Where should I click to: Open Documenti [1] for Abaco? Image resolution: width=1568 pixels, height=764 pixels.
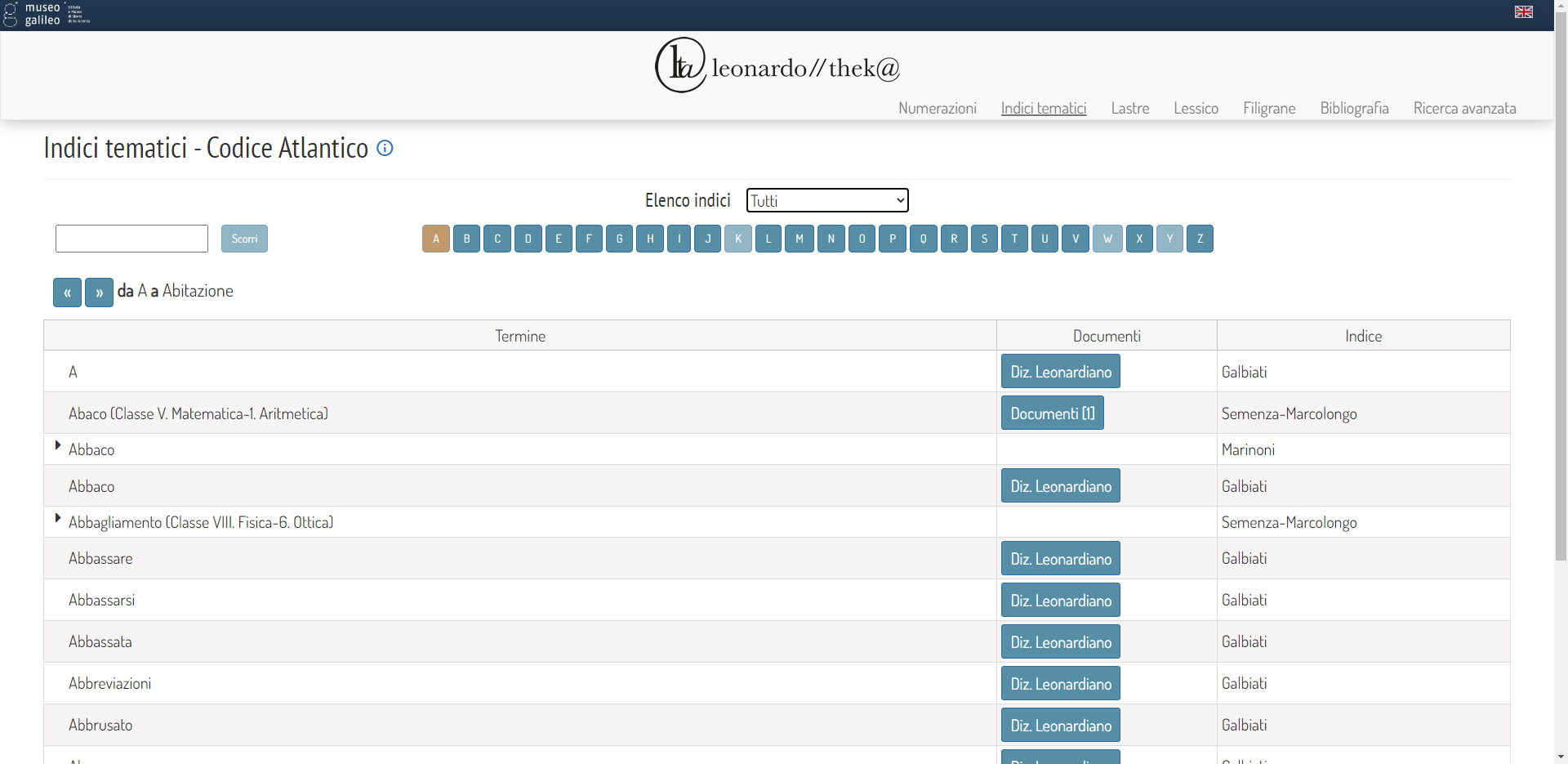(x=1053, y=413)
